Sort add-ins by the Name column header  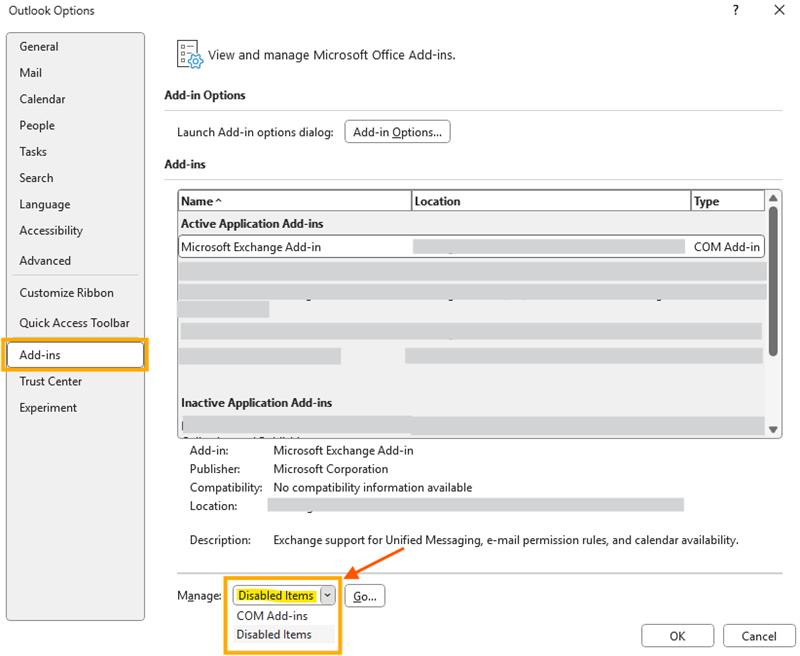click(294, 201)
